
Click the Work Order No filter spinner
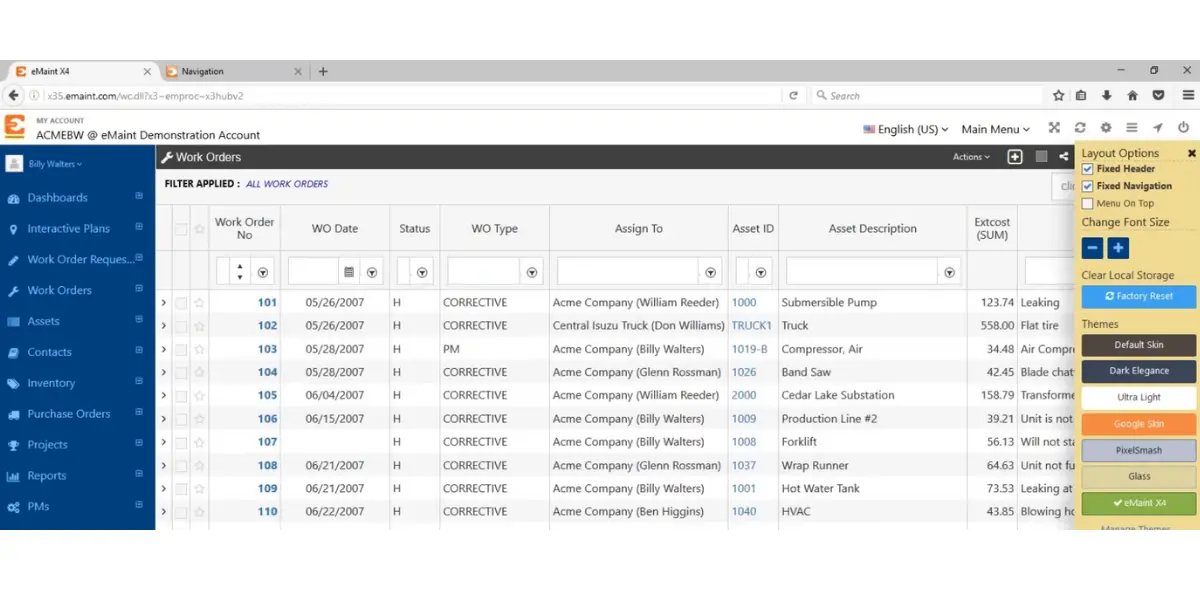[239, 272]
